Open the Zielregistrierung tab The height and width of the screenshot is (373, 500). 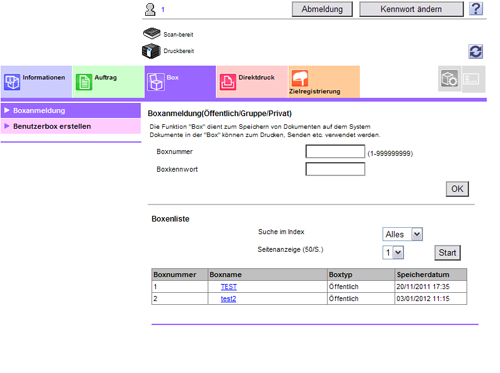324,82
